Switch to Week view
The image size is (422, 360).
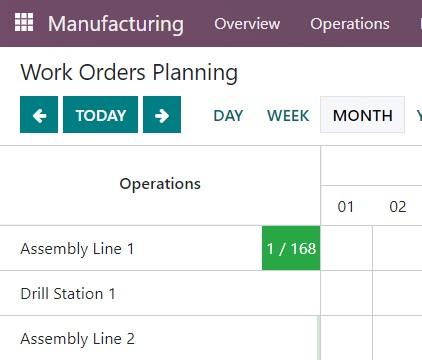pyautogui.click(x=288, y=115)
